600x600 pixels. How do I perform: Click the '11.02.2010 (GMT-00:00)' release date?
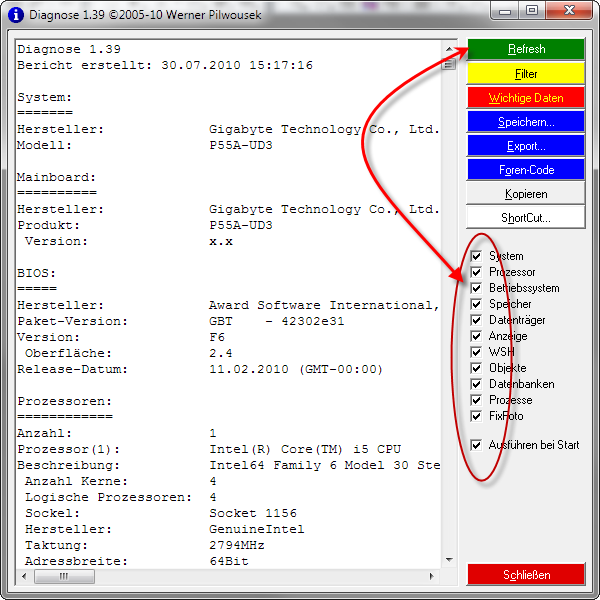[296, 369]
